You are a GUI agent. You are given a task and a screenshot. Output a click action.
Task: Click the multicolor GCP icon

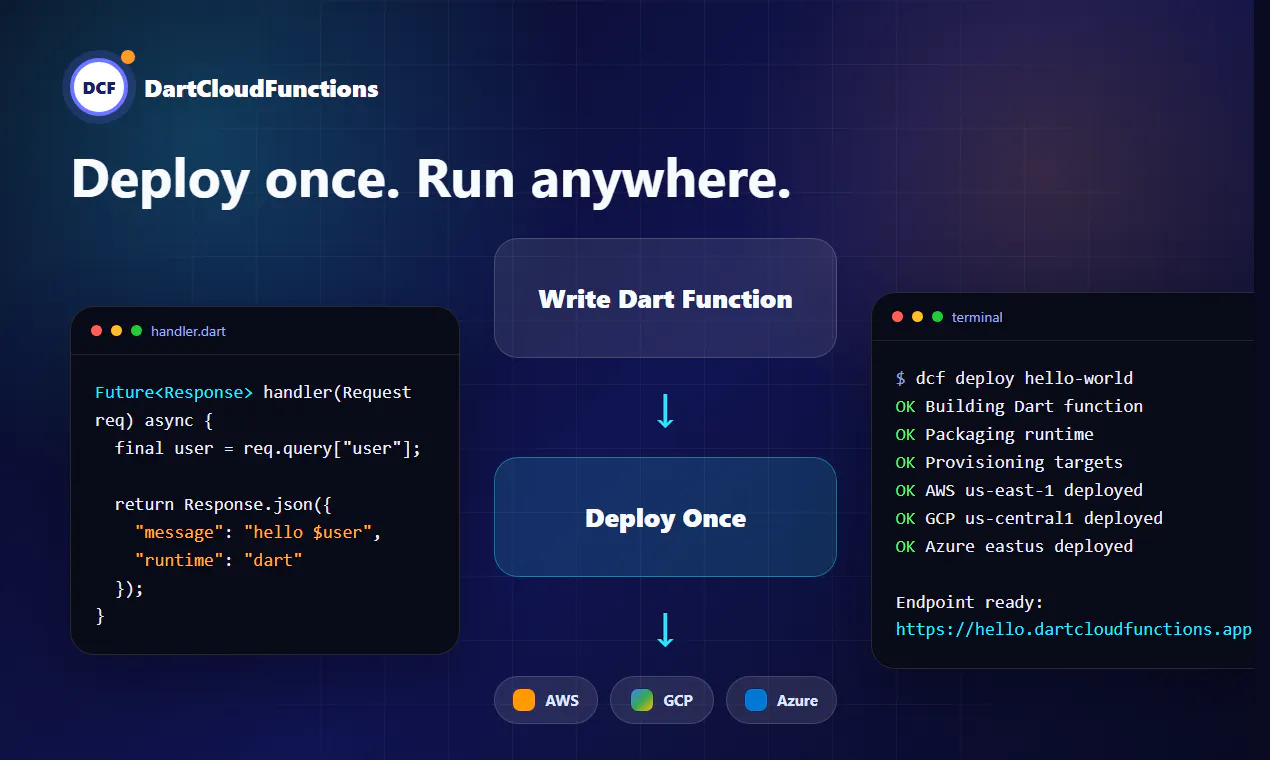coord(642,700)
